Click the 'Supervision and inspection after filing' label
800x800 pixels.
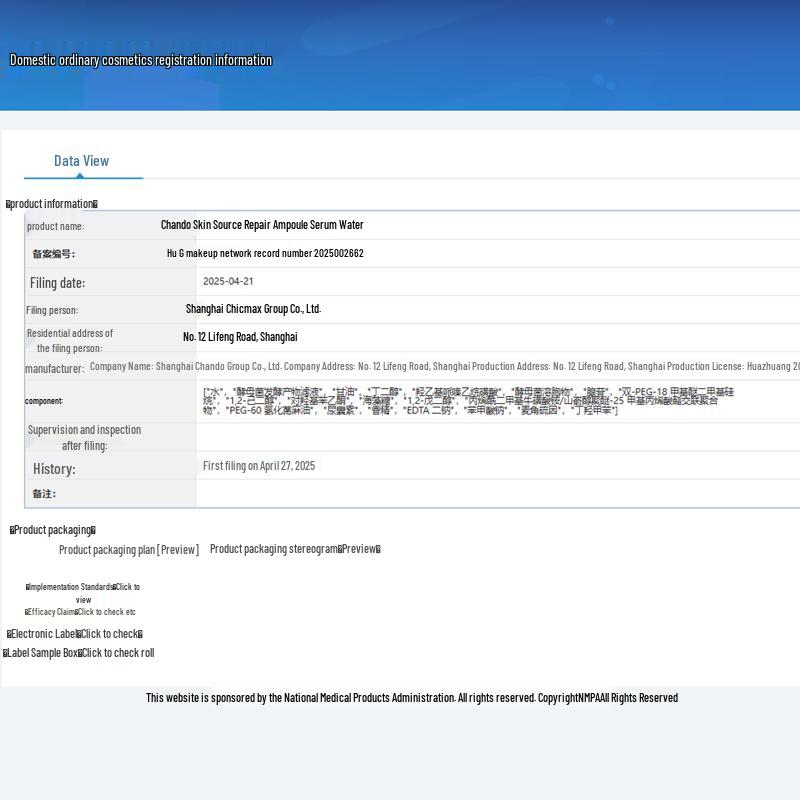coord(84,438)
